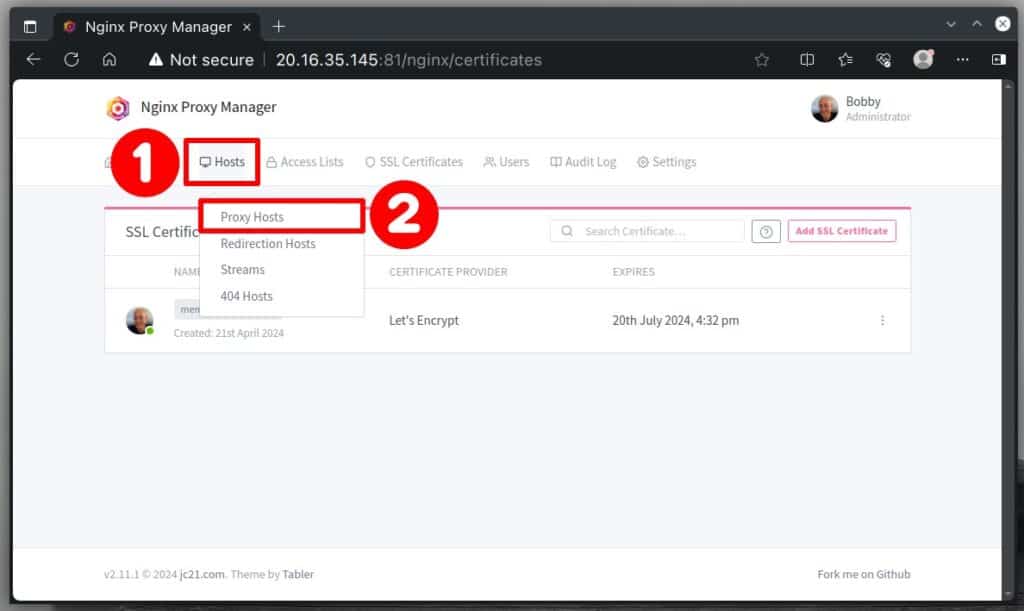Open the Access Lists page
This screenshot has height=611, width=1024.
[x=305, y=162]
